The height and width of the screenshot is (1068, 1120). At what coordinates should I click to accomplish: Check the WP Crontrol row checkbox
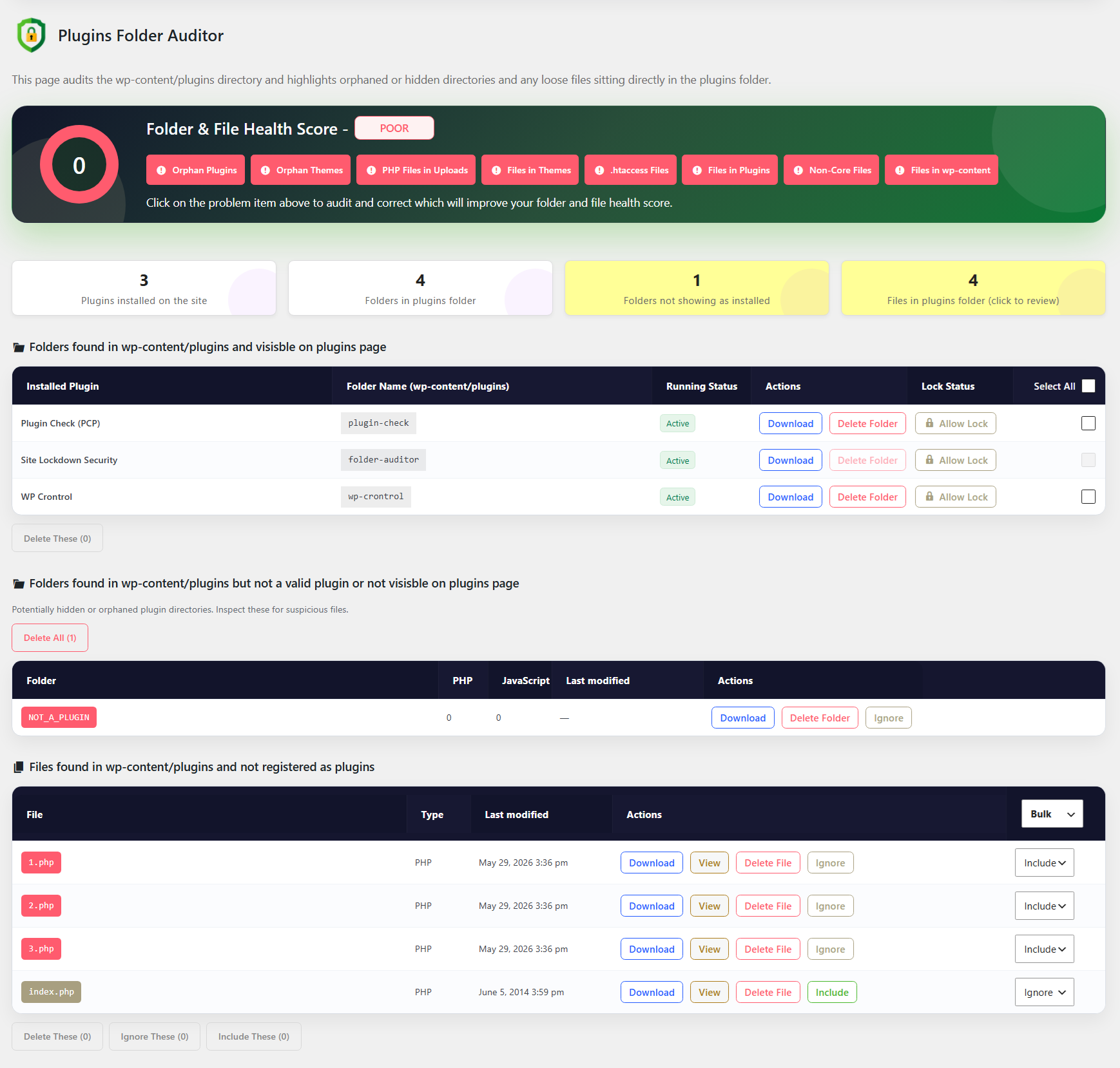pyautogui.click(x=1088, y=497)
